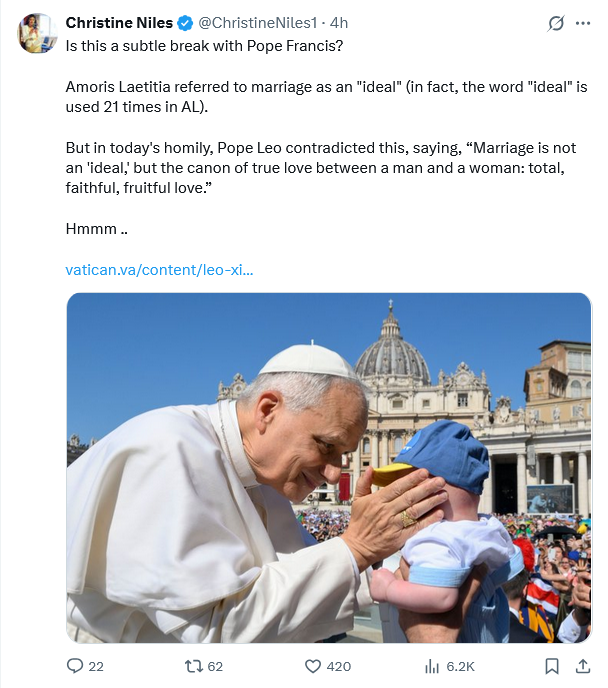Click the 22 replies count
Image resolution: width=608 pixels, height=688 pixels.
click(96, 666)
